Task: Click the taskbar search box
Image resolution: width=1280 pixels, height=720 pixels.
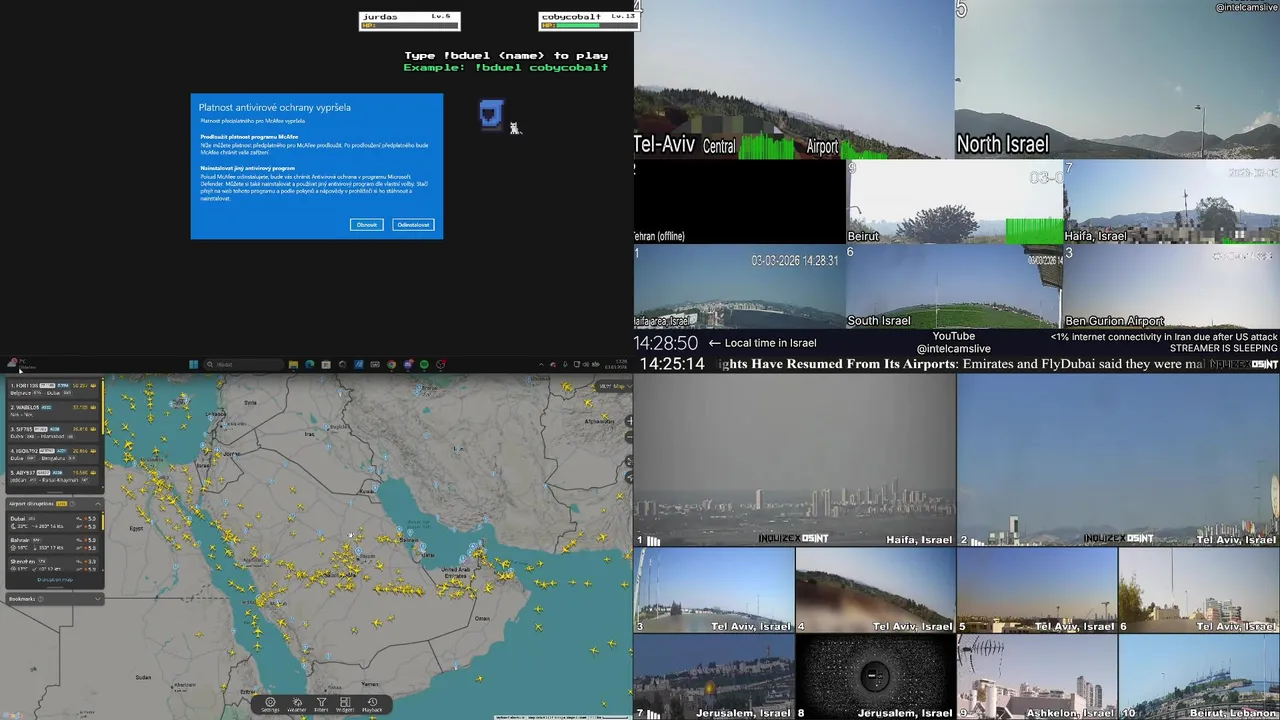Action: pos(244,365)
